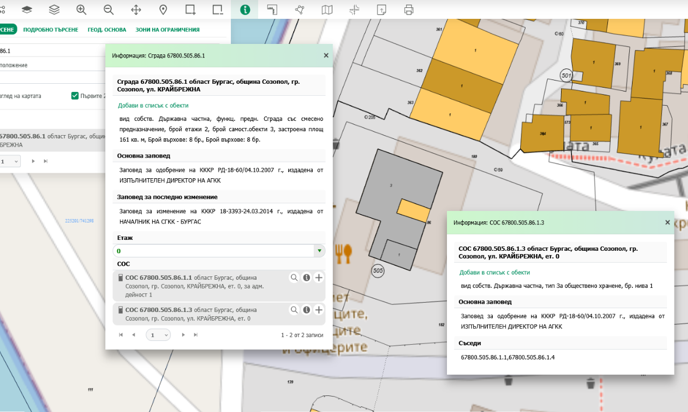
Task: Open the ГЕОД. ОСНОВА tab
Action: (107, 30)
